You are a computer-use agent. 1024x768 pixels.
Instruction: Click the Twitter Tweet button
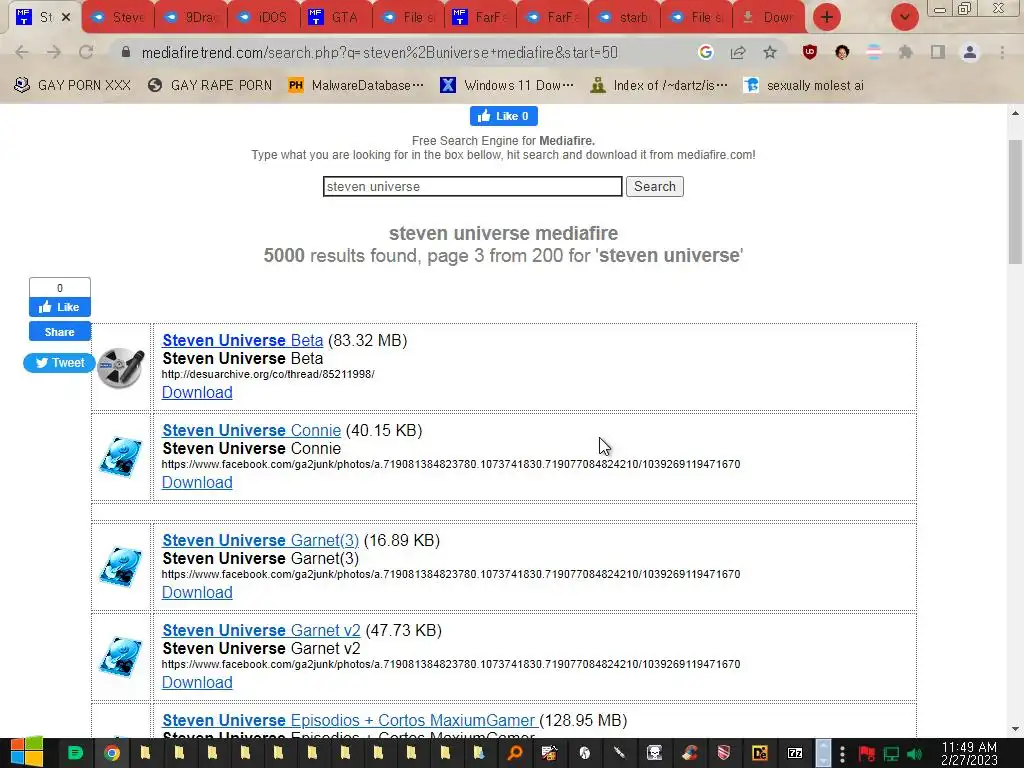point(59,362)
